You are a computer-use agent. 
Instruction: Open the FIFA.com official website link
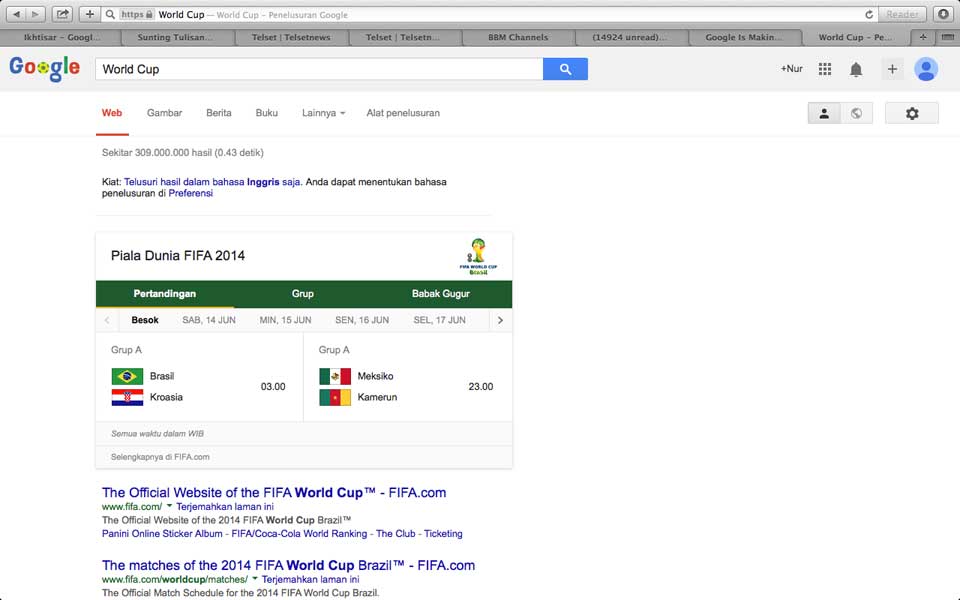[272, 492]
